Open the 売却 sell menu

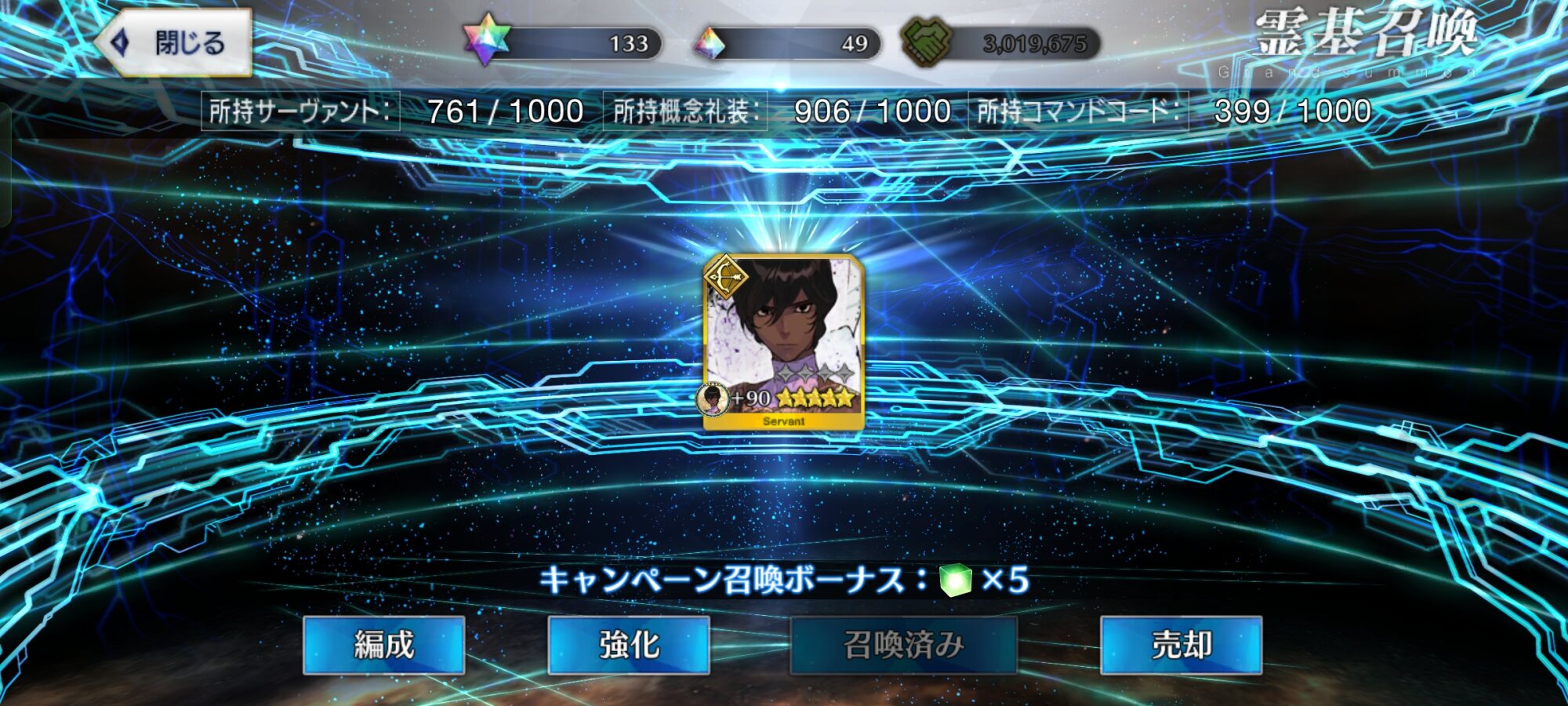(1181, 645)
